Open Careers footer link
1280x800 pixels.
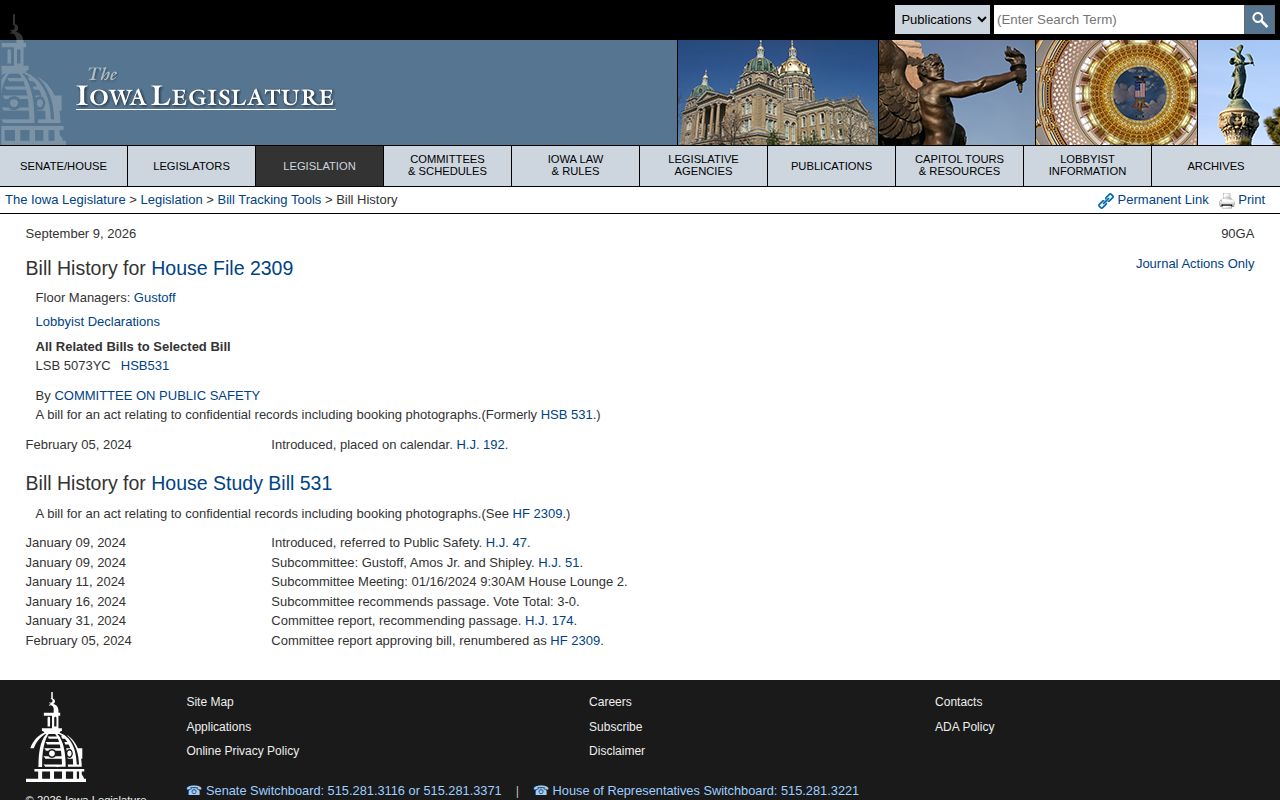pyautogui.click(x=610, y=702)
